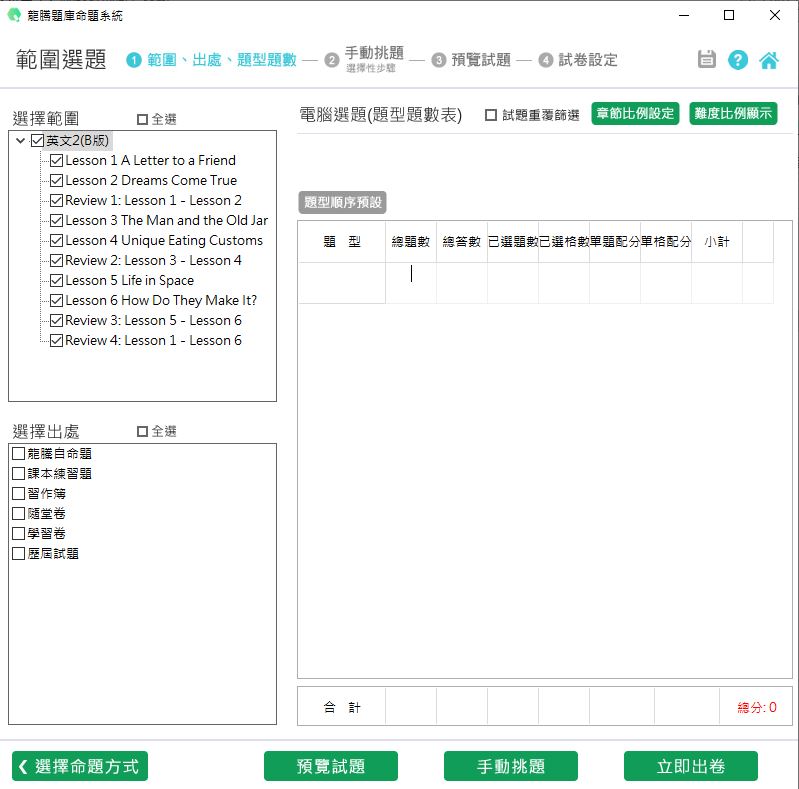Image resolution: width=799 pixels, height=789 pixels.
Task: Uncheck Lesson 5 Life in Space
Action: 57,280
